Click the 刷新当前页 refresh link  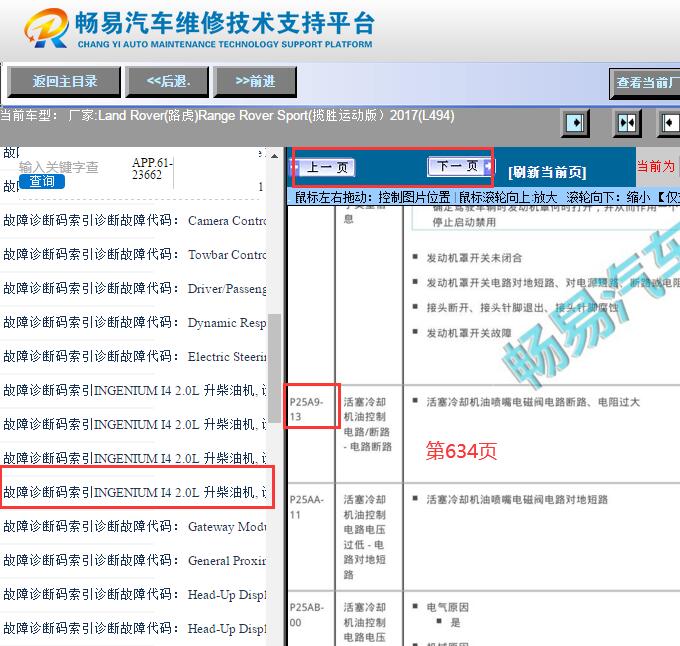tap(547, 172)
